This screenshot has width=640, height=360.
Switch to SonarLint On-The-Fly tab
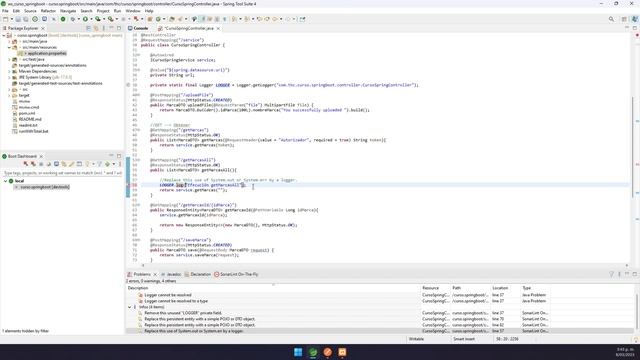(236, 274)
